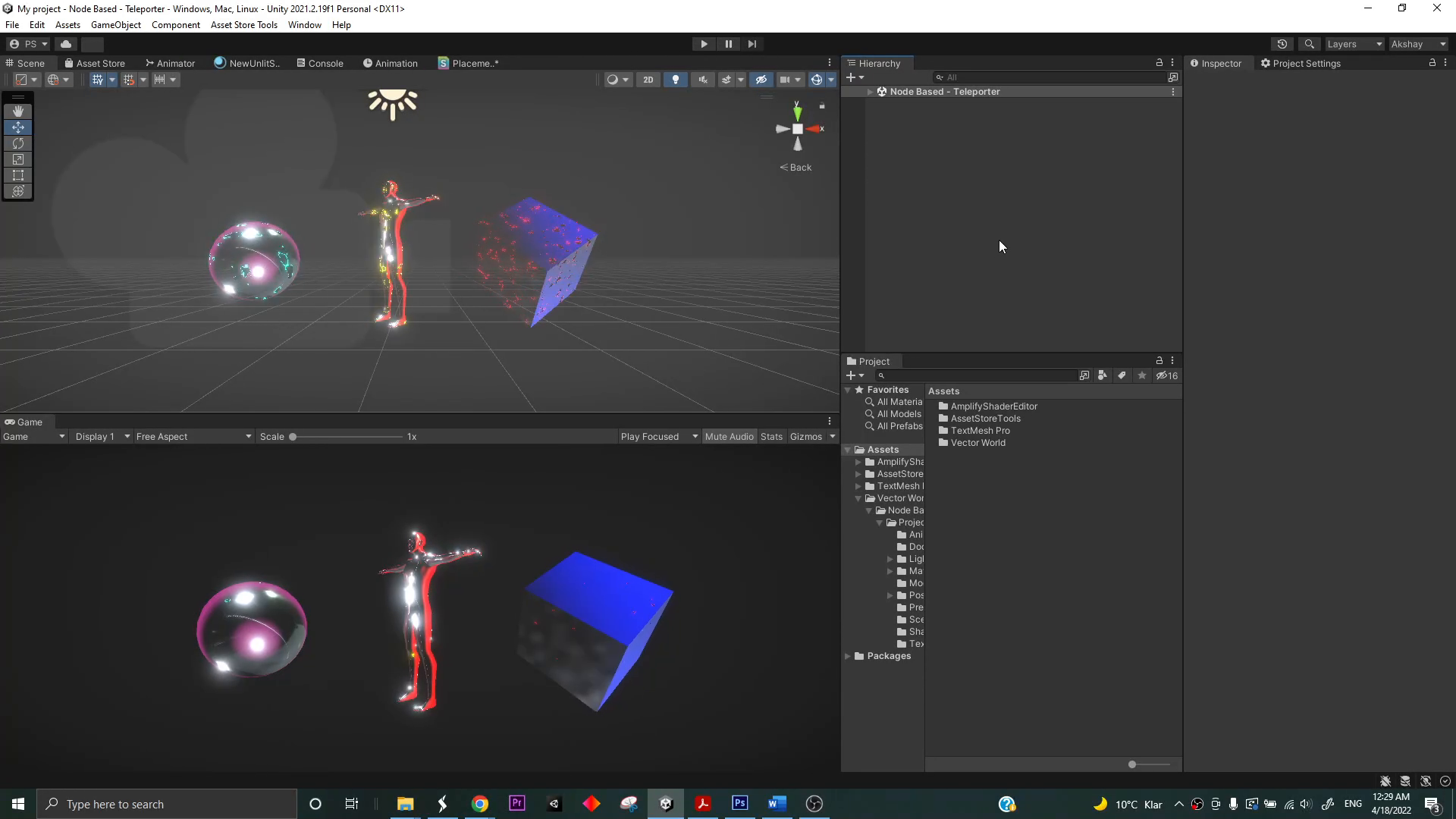Select the Rotate tool
The image size is (1456, 819).
click(18, 143)
